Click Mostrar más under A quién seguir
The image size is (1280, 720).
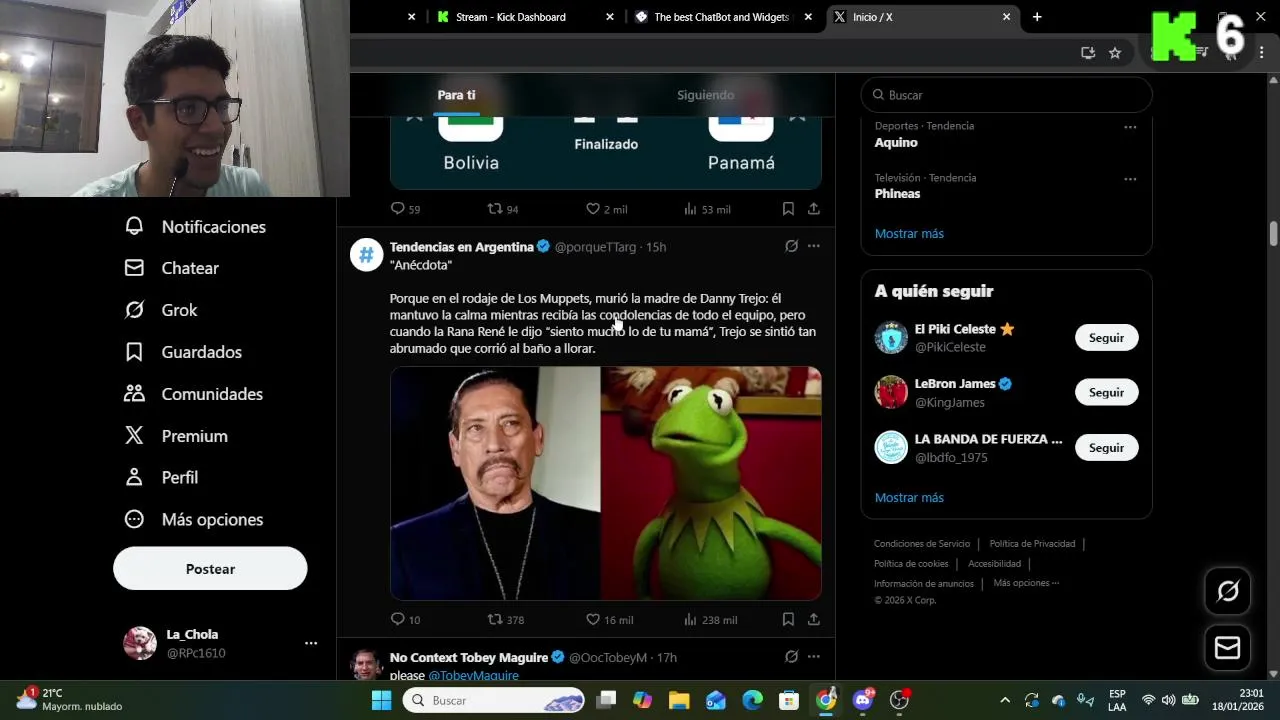[x=909, y=498]
